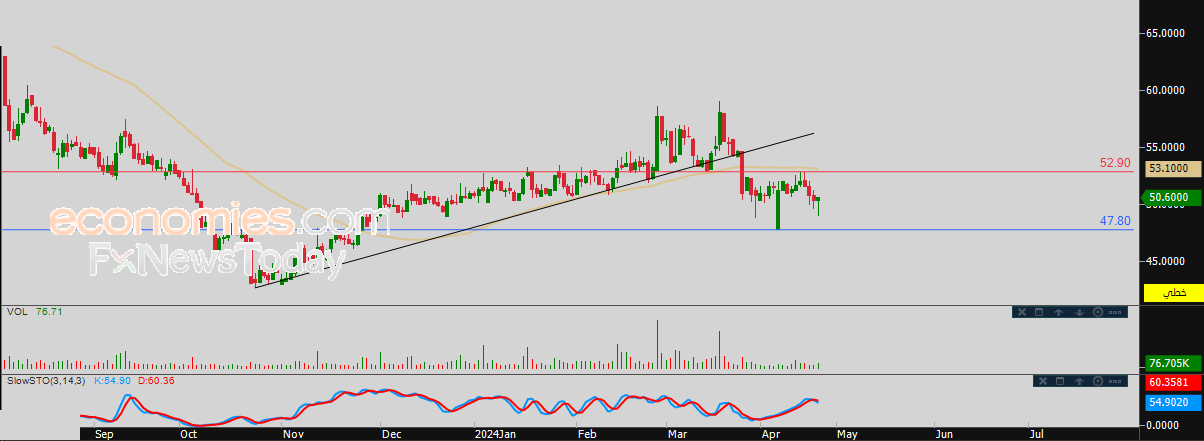This screenshot has width=1204, height=441.
Task: Click the Sep label on time axis
Action: coord(103,435)
